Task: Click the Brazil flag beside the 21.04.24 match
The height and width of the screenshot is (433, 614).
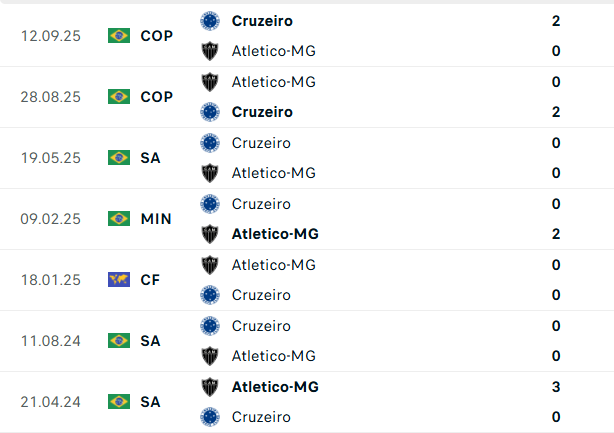Action: point(119,402)
